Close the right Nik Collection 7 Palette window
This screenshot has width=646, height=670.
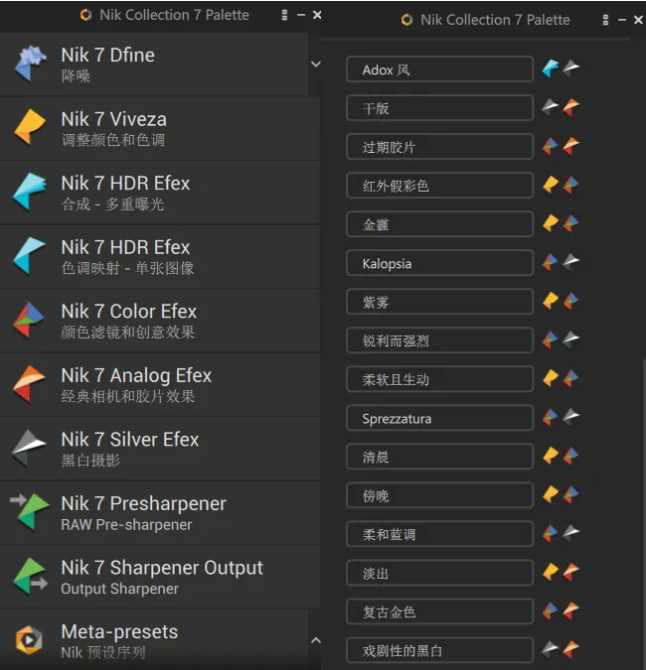click(638, 20)
